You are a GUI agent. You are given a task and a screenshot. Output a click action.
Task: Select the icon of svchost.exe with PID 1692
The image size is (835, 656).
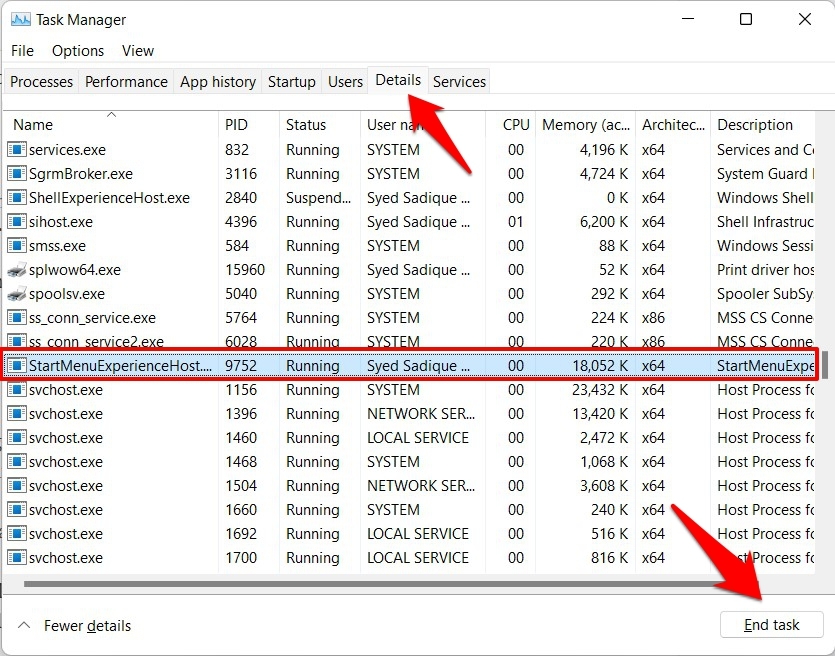point(17,534)
